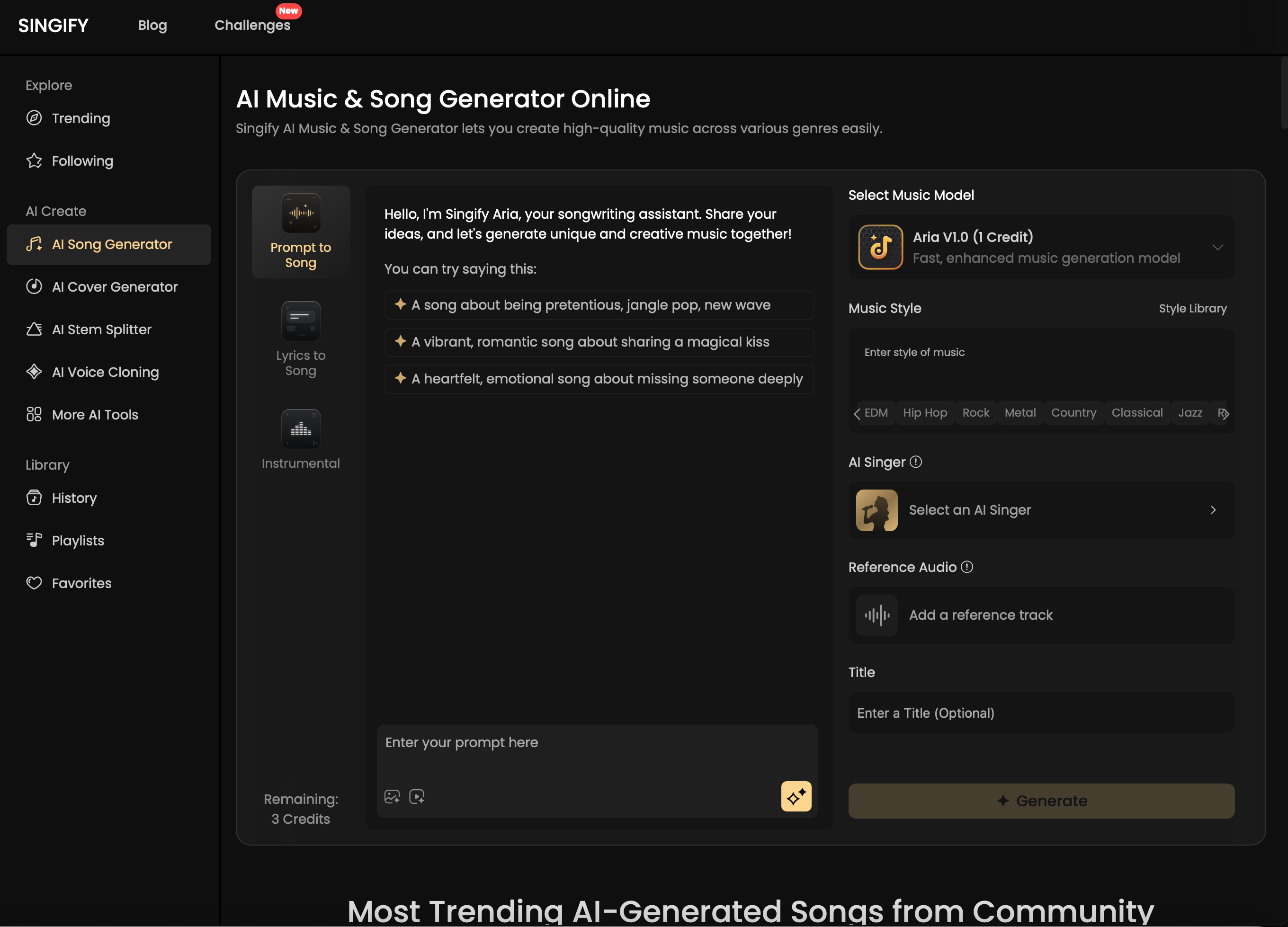Open the Select an AI Singer chooser

[x=1042, y=510]
